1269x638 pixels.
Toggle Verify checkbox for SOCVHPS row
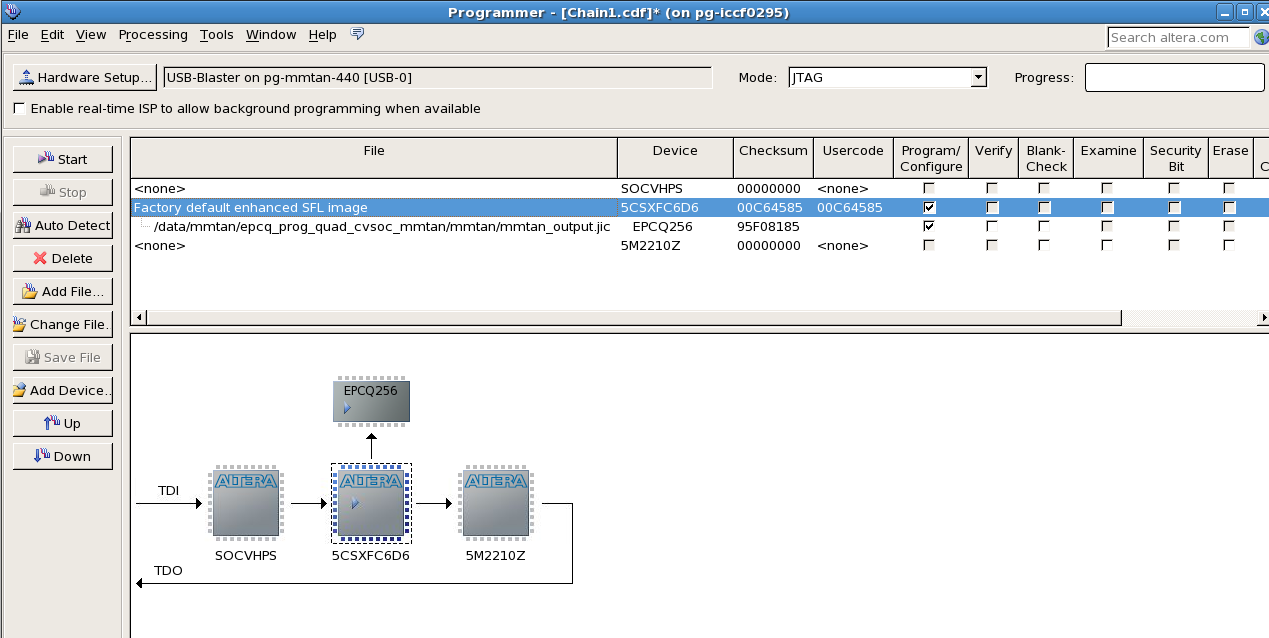pos(992,188)
